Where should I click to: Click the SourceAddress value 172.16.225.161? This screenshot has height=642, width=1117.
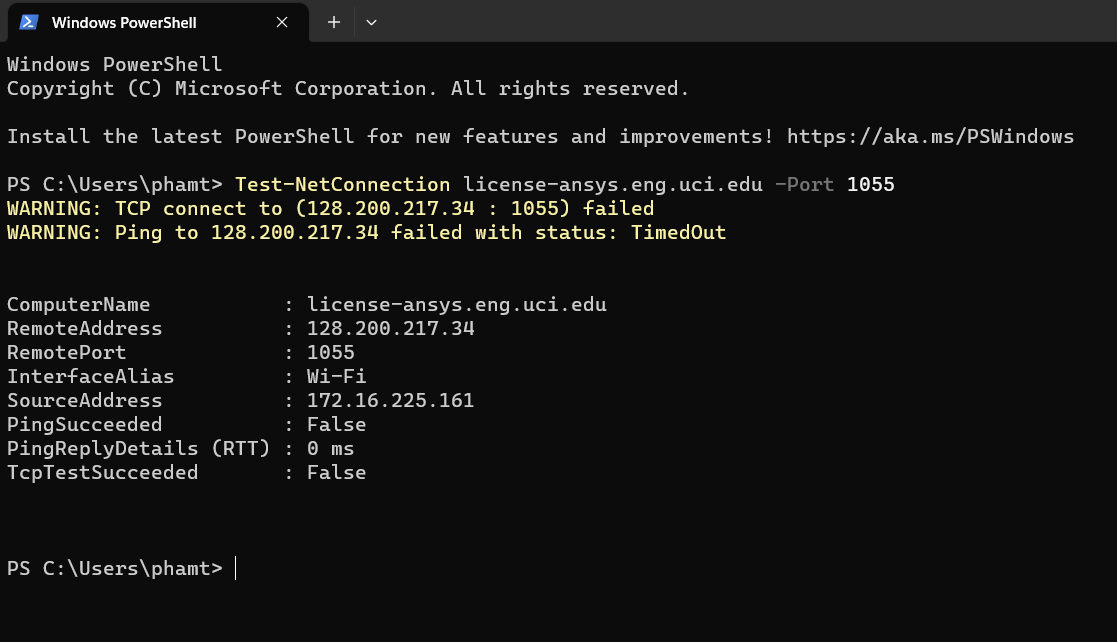tap(390, 400)
